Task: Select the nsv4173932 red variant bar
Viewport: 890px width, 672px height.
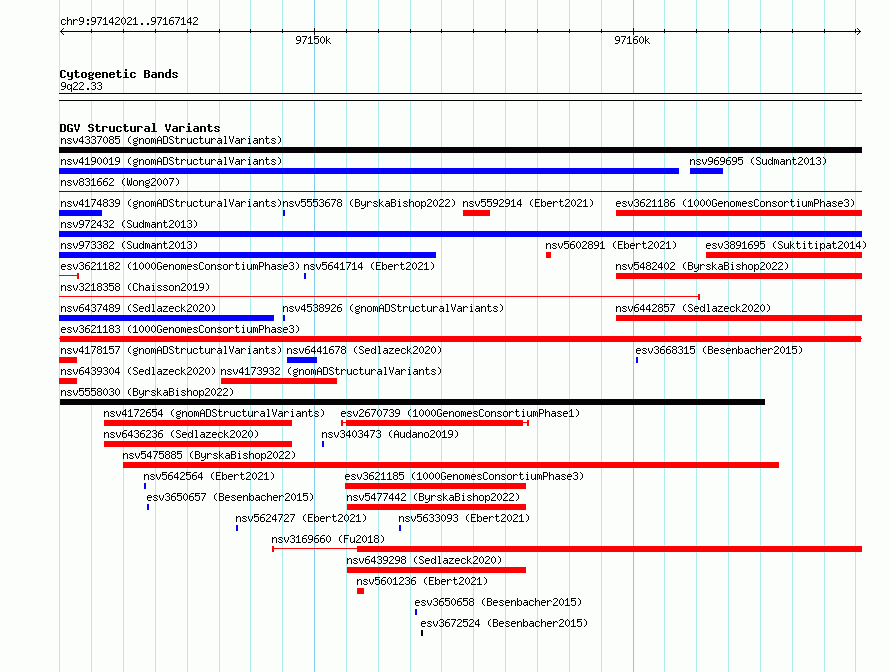Action: (279, 381)
